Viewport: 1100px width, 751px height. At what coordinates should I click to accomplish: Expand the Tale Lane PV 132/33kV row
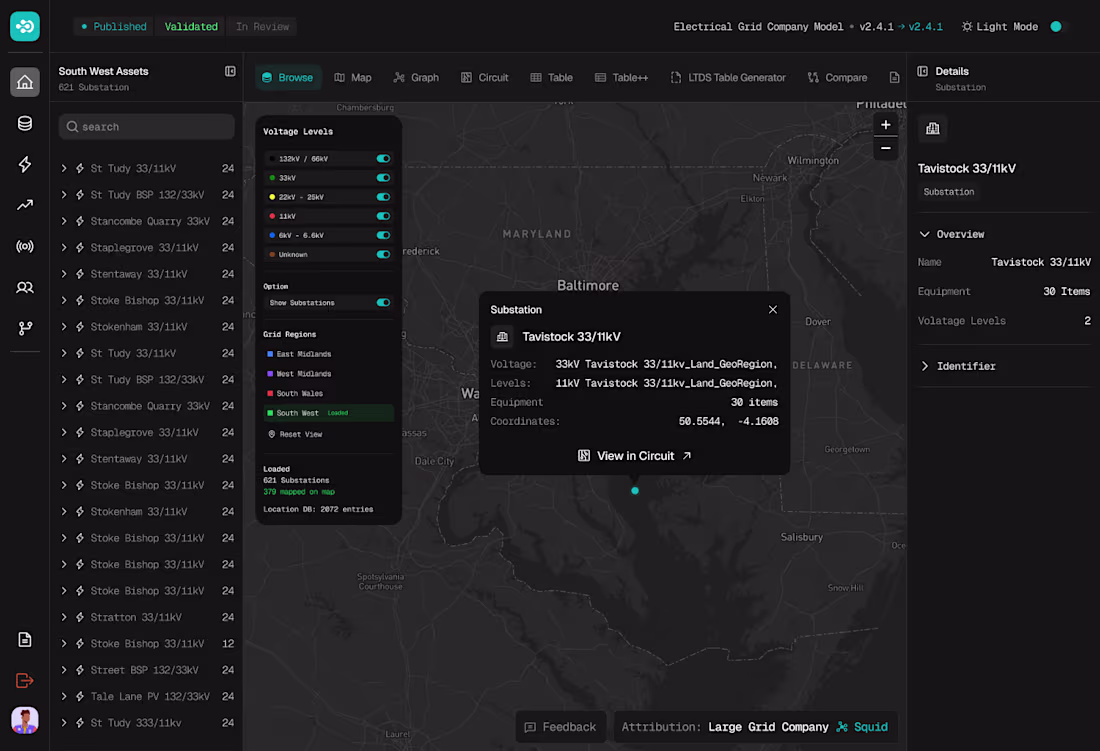click(x=64, y=696)
